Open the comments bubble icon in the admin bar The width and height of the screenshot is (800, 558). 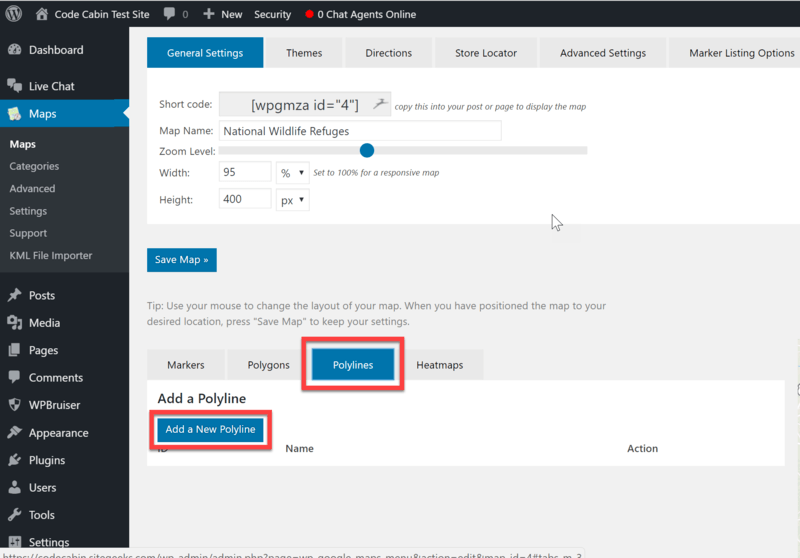[169, 14]
